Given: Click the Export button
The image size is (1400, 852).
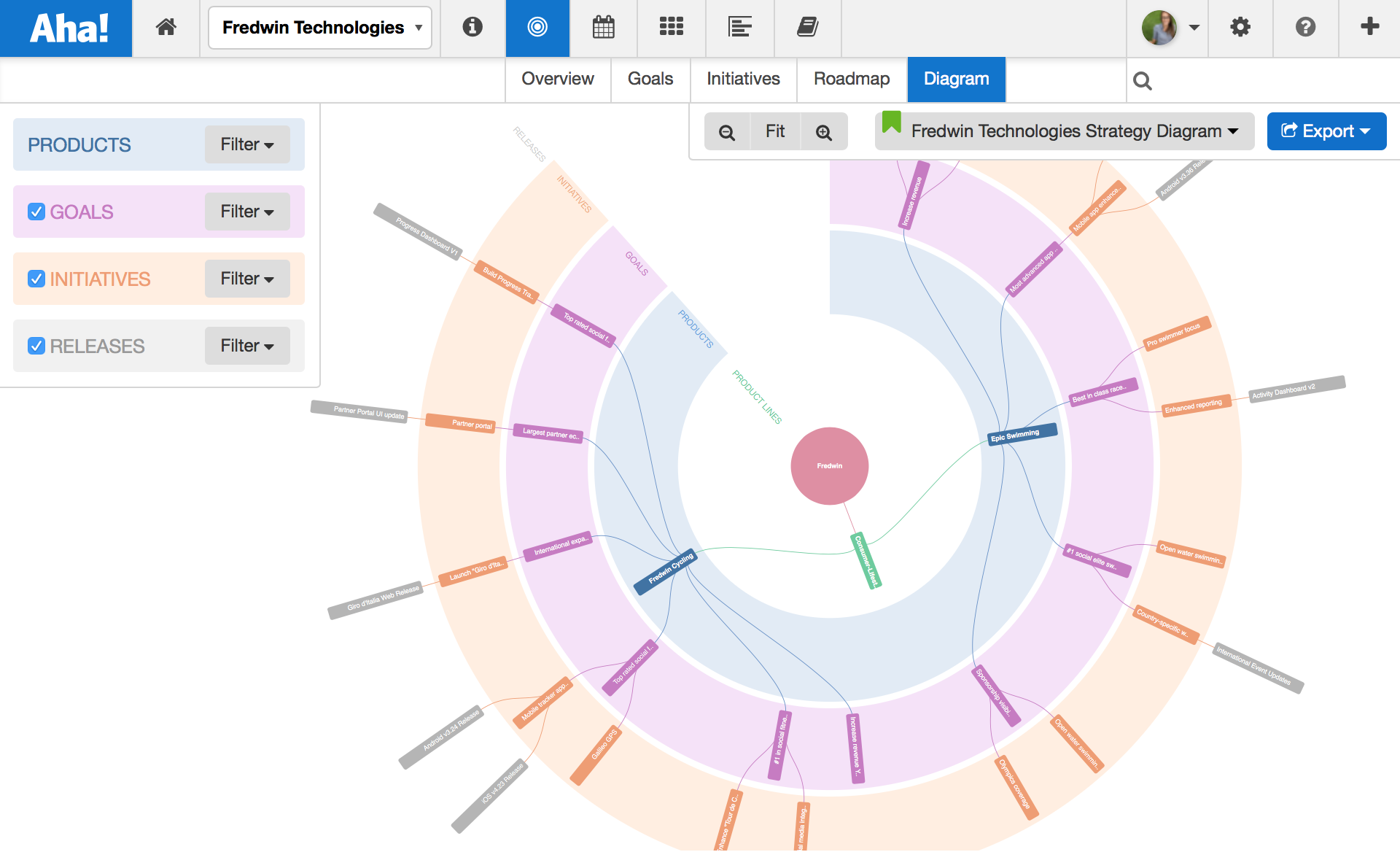Looking at the screenshot, I should click(1326, 131).
